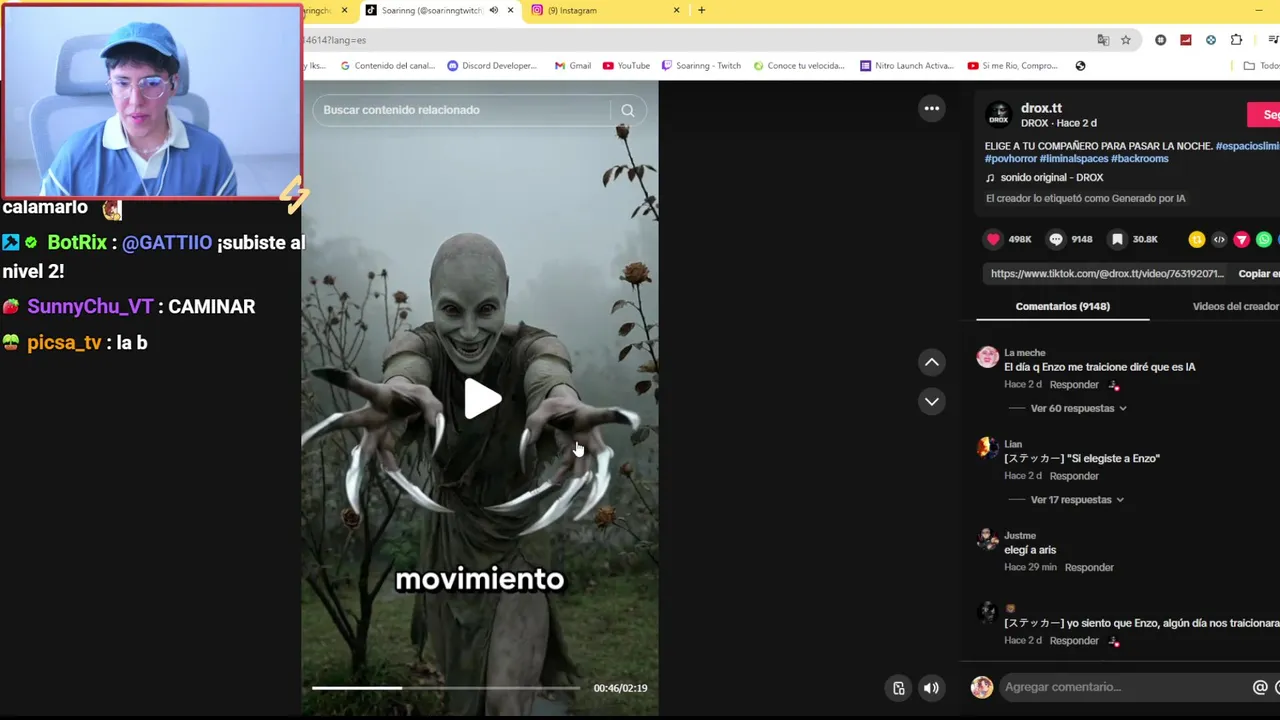Click the translate page icon in address bar
Image resolution: width=1280 pixels, height=720 pixels.
click(1103, 40)
